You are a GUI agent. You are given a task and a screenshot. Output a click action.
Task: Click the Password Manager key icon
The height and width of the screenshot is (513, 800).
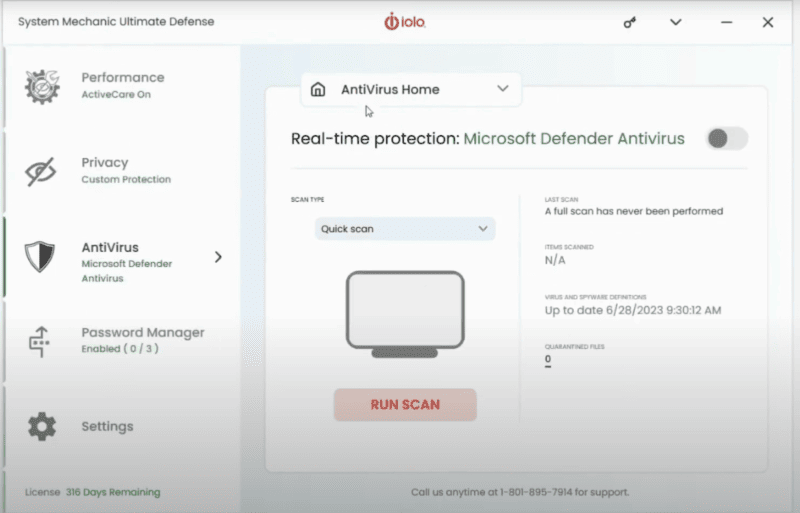click(39, 341)
